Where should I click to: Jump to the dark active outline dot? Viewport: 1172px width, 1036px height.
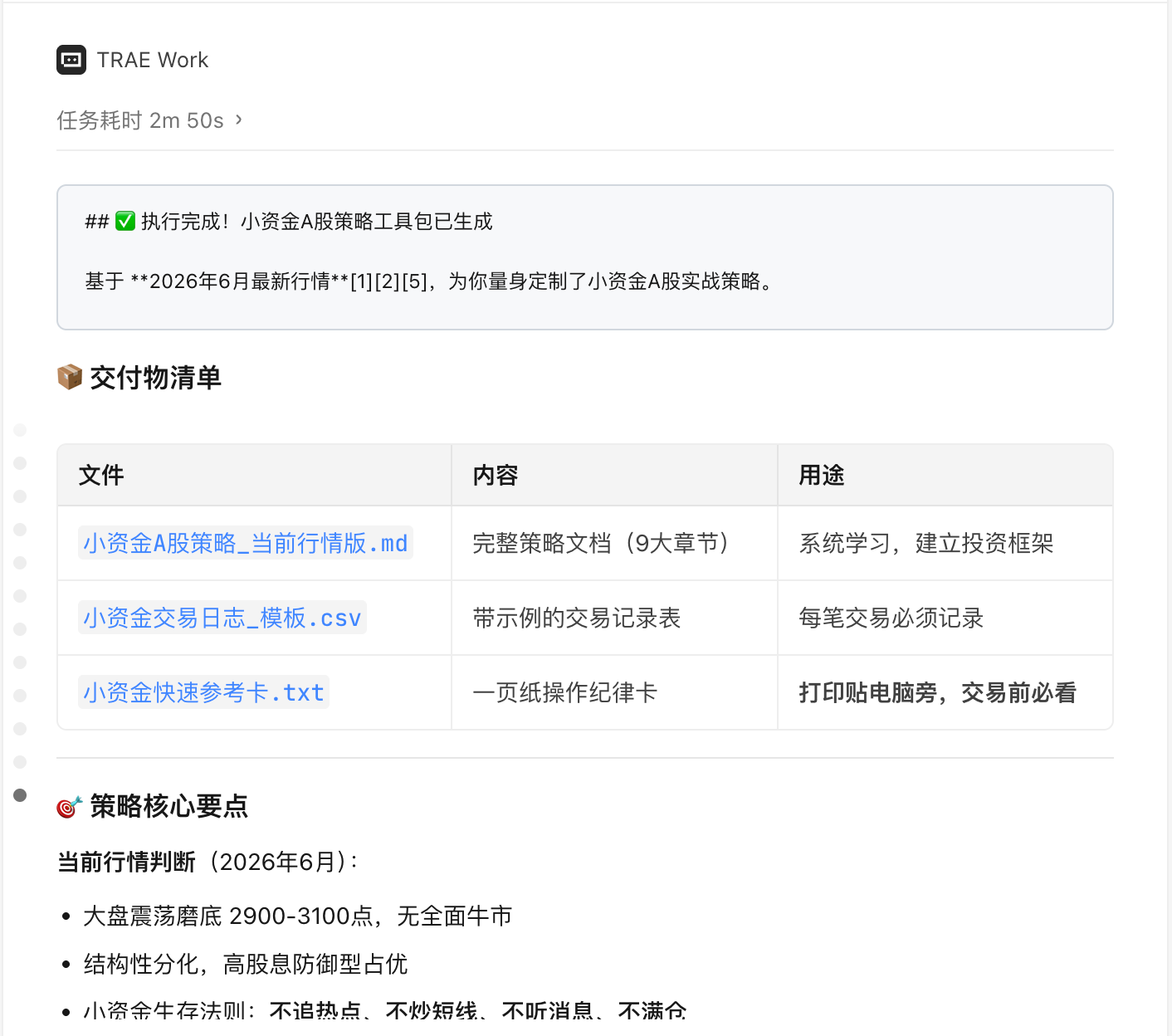pyautogui.click(x=21, y=795)
